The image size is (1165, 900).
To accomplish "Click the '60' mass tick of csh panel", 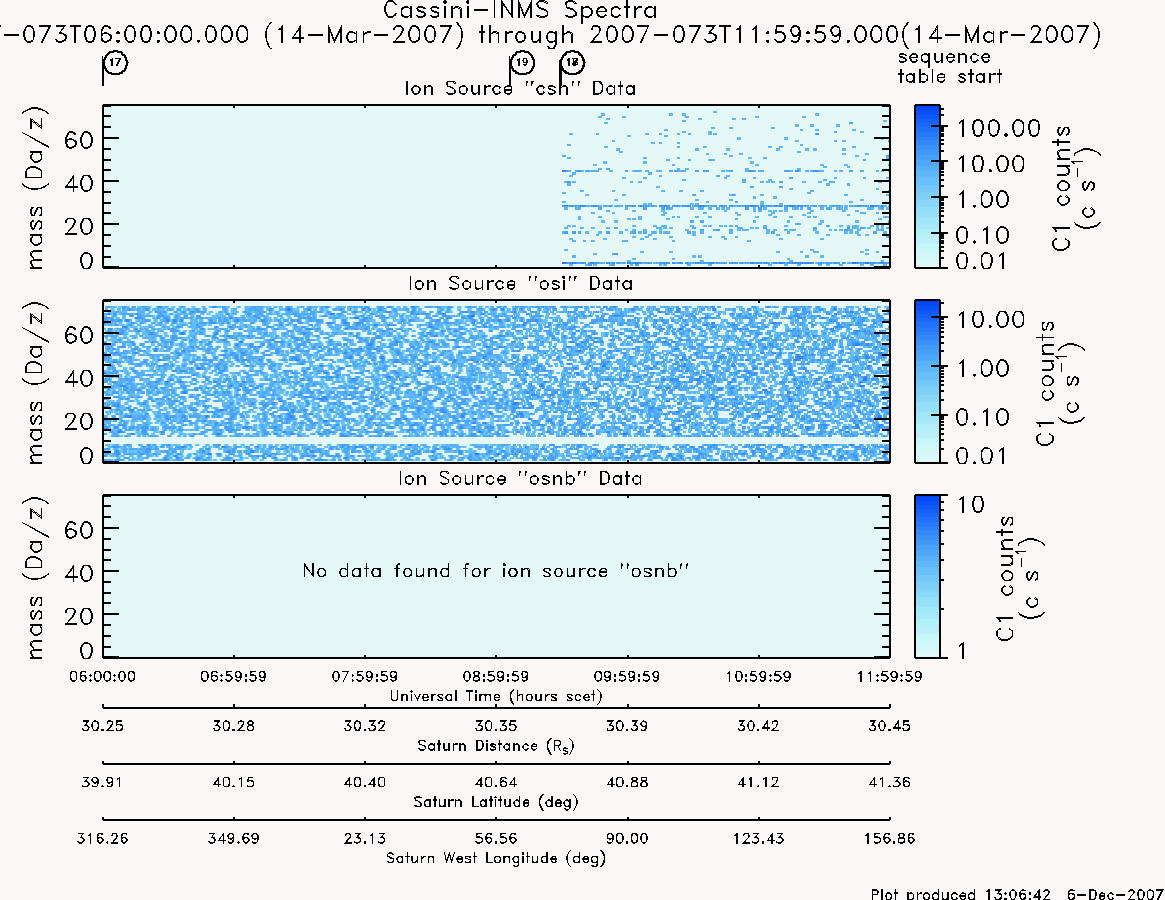I will tap(79, 139).
